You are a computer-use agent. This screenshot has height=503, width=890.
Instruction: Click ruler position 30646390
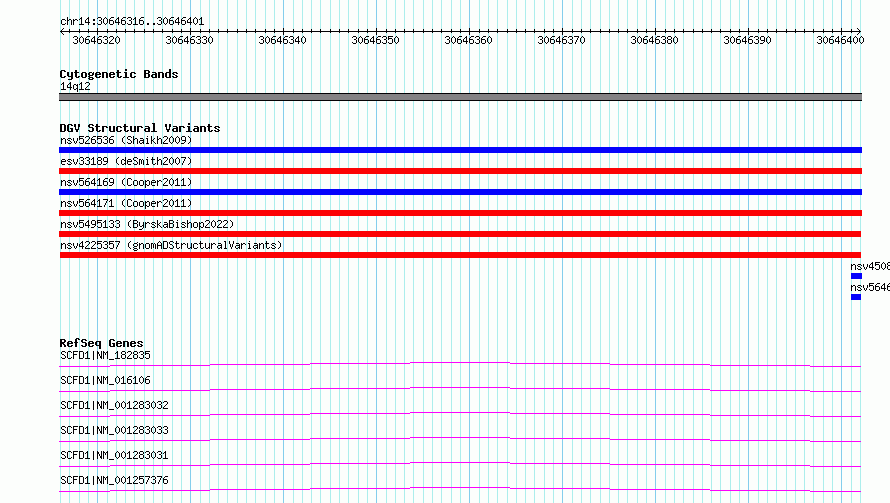coord(748,40)
